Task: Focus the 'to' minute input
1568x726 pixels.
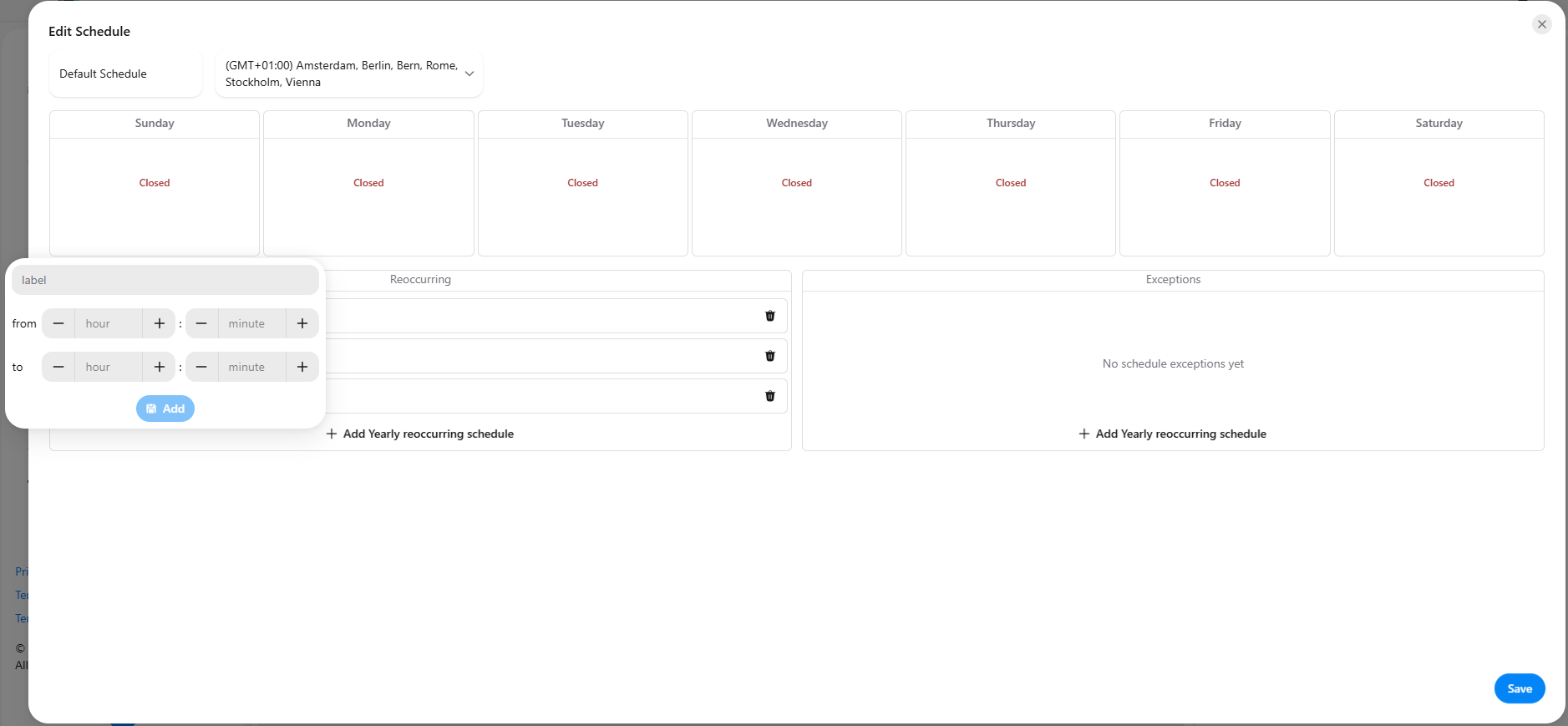Action: tap(252, 367)
